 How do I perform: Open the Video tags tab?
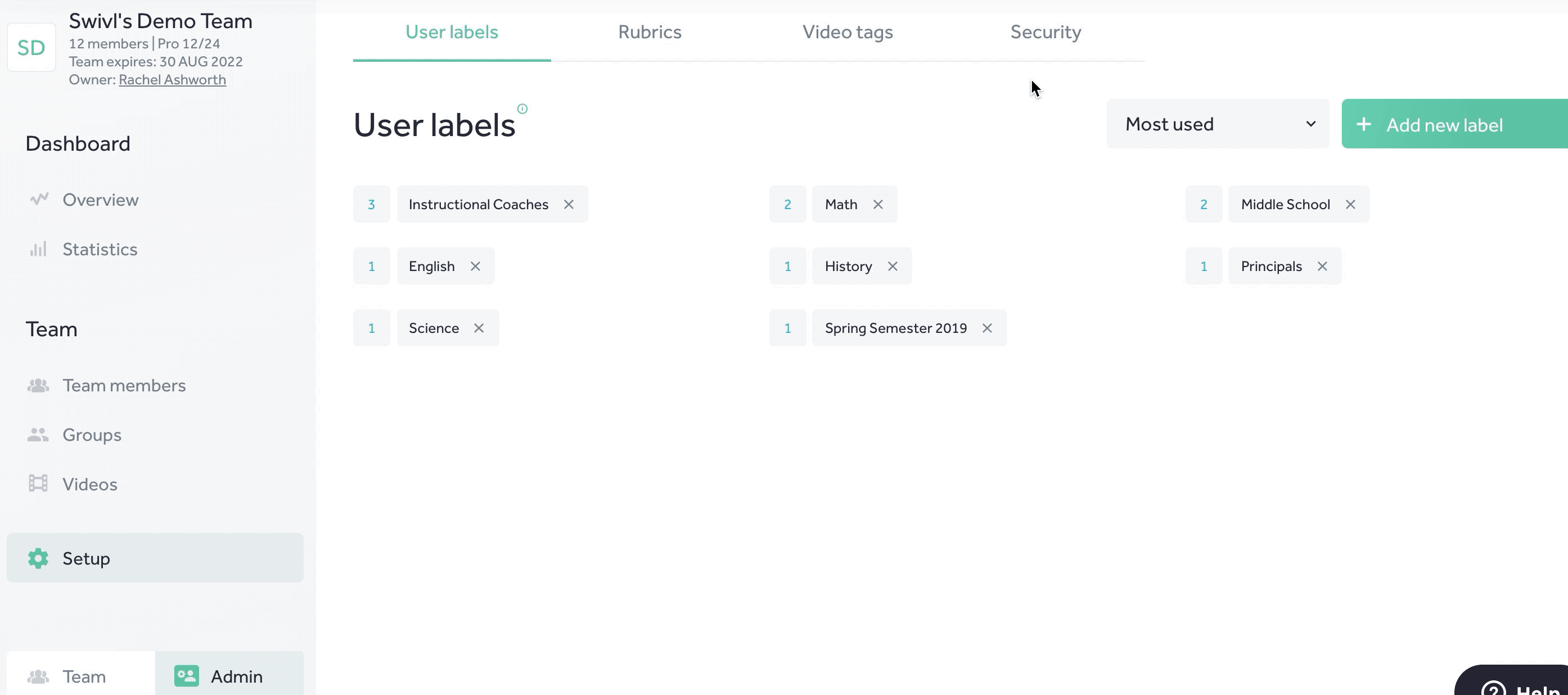pos(848,32)
